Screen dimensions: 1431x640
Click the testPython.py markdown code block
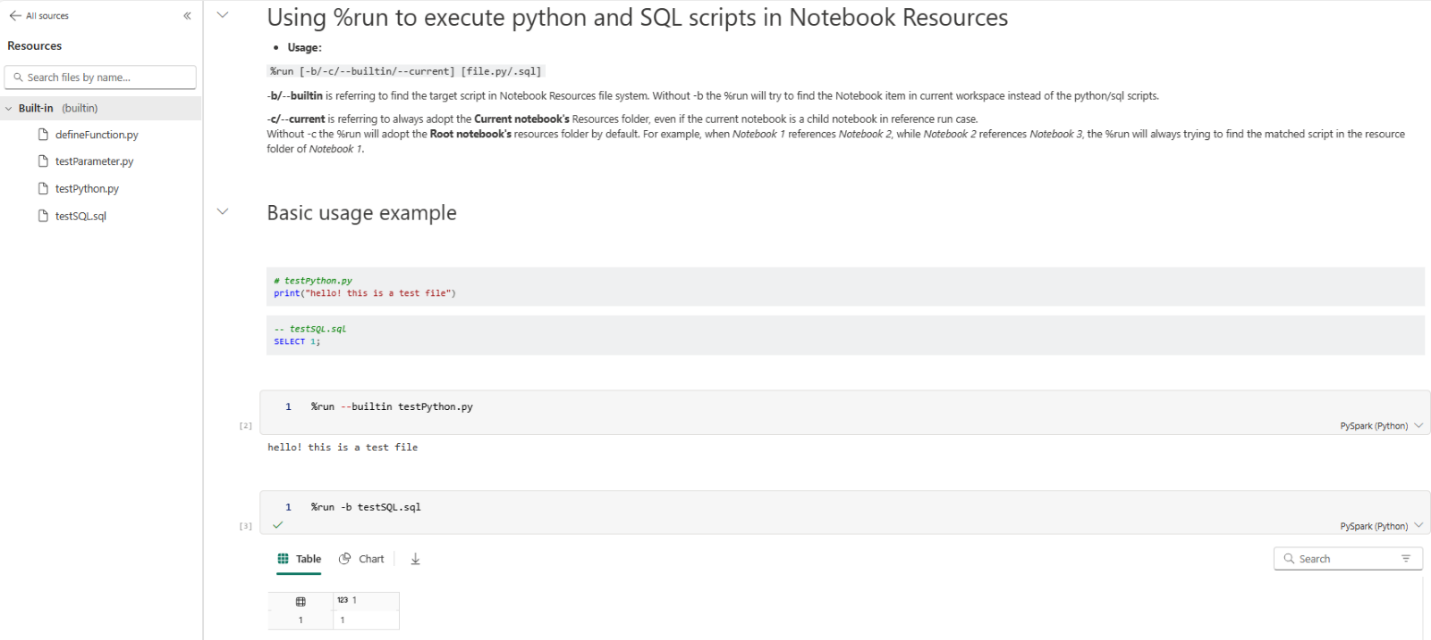[845, 287]
